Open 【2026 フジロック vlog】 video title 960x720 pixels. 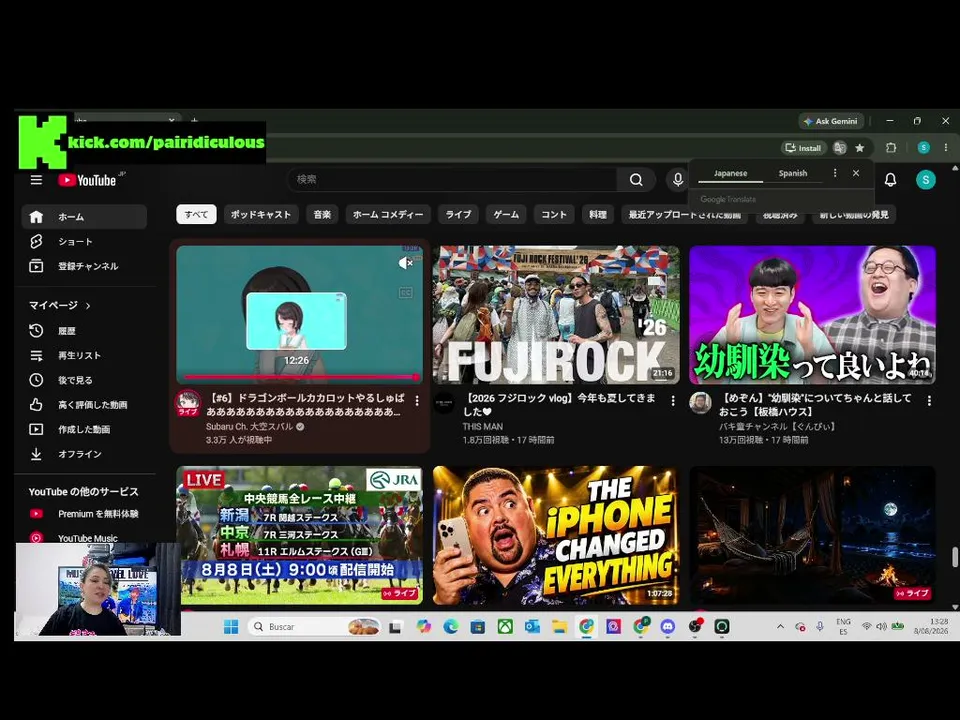click(560, 405)
